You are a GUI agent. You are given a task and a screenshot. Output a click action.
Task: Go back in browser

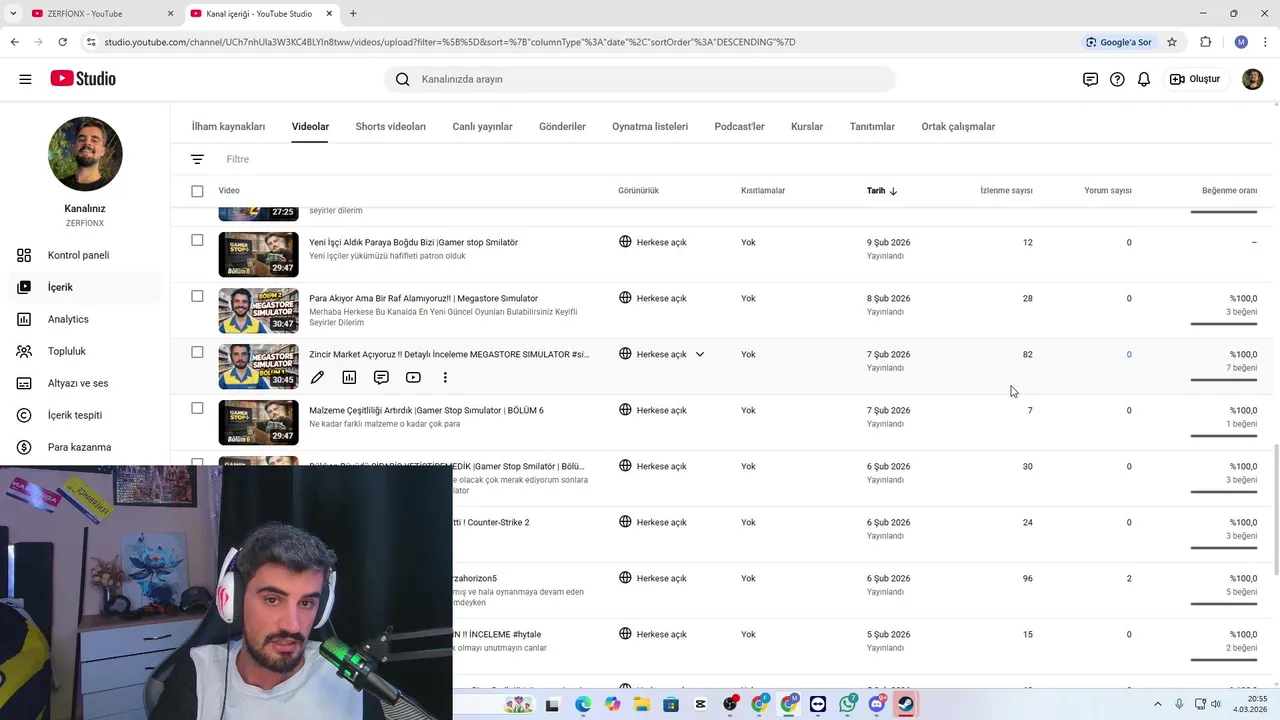[x=14, y=42]
